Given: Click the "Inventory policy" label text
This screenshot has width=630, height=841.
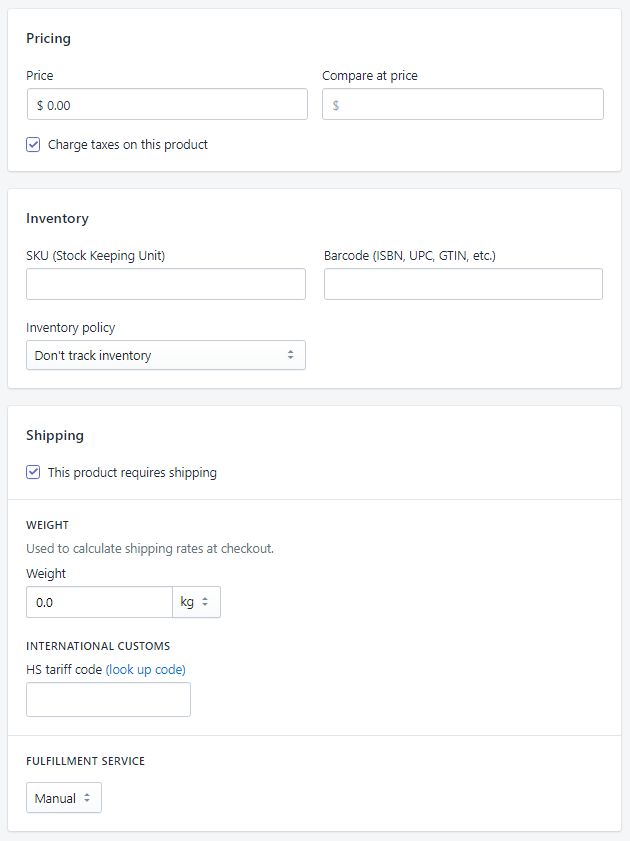Looking at the screenshot, I should (71, 327).
